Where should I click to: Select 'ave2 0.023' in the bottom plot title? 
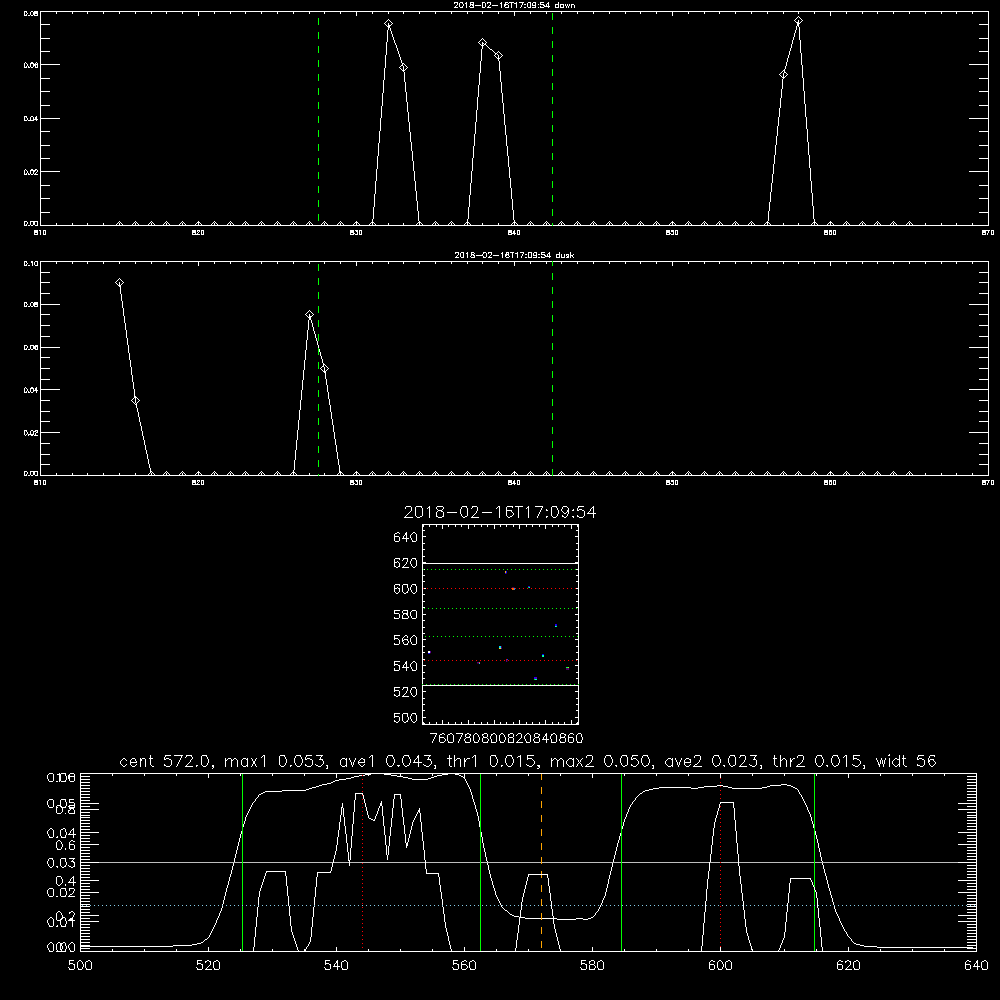[711, 761]
